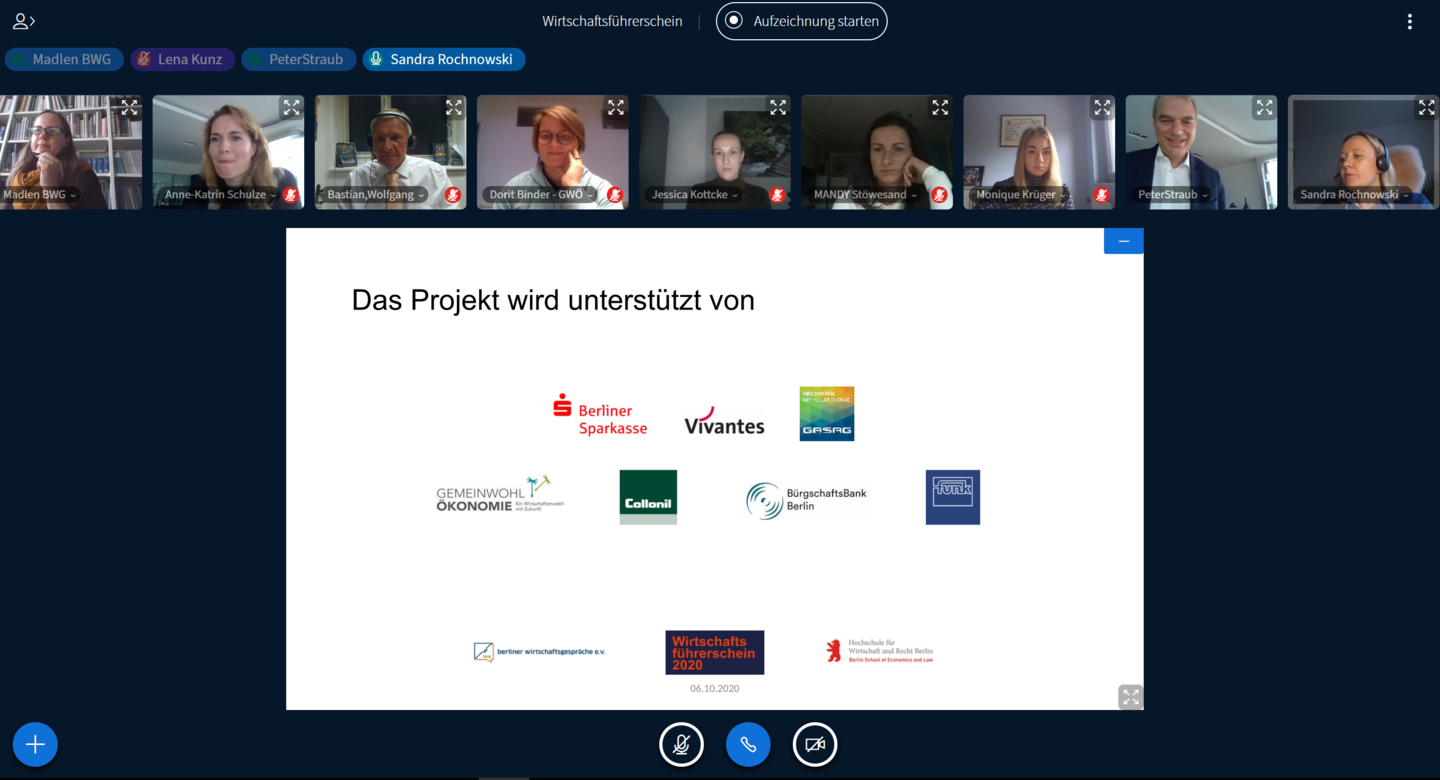Viewport: 1440px width, 780px height.
Task: Open MANDY Stöwesand name dropdown
Action: pyautogui.click(x=866, y=195)
